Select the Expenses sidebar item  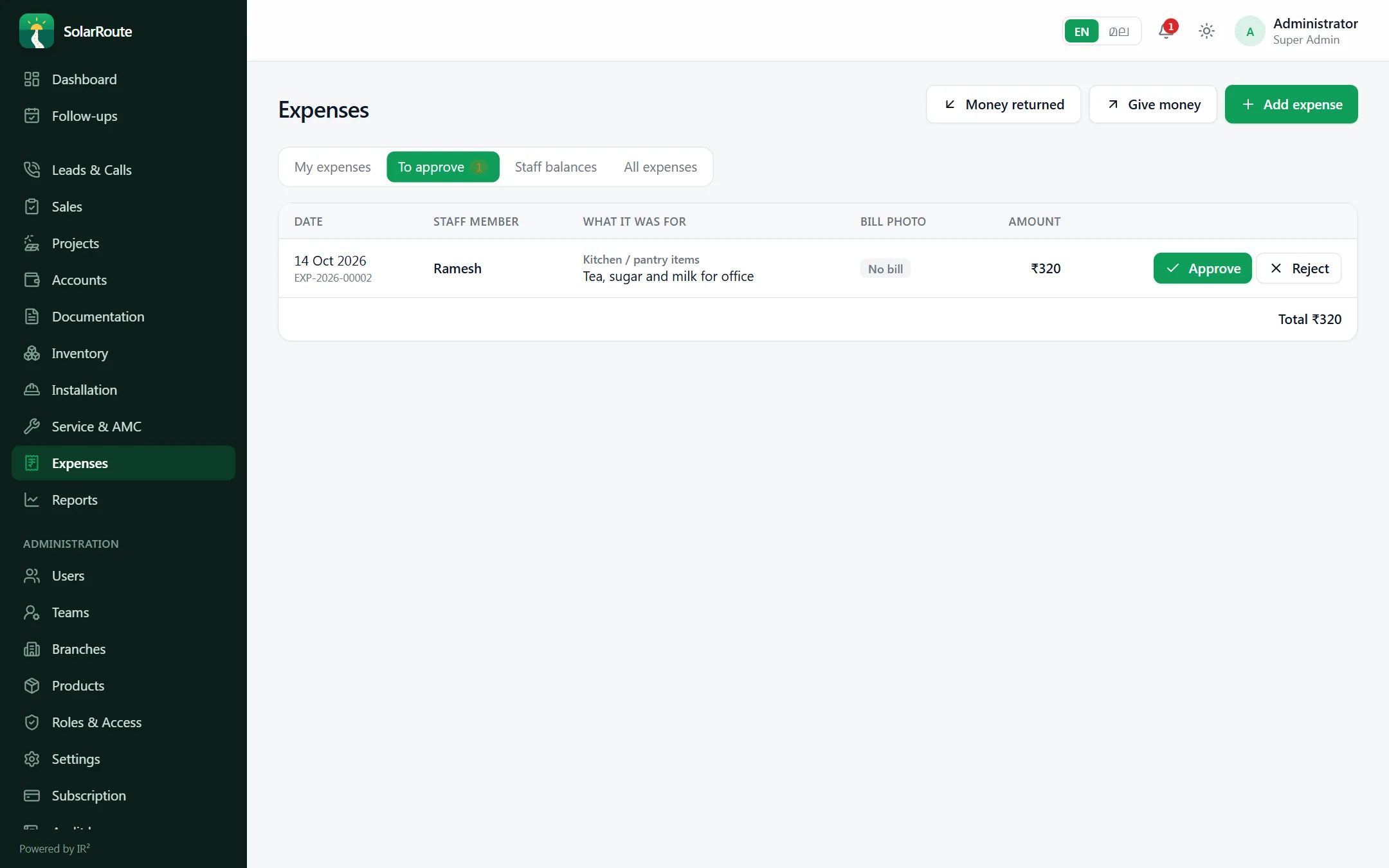tap(123, 463)
